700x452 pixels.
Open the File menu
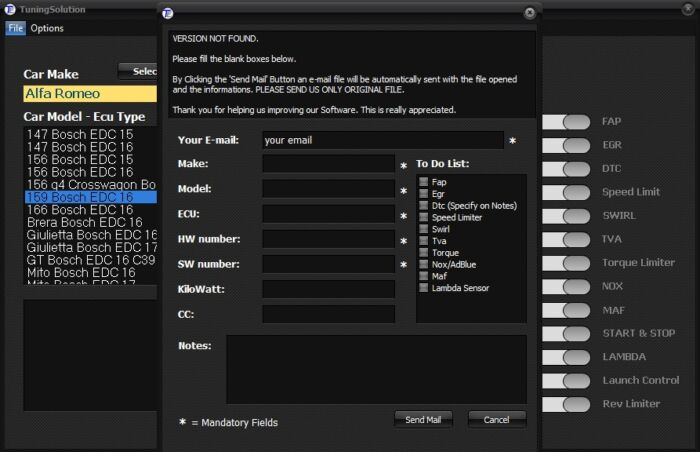point(16,28)
